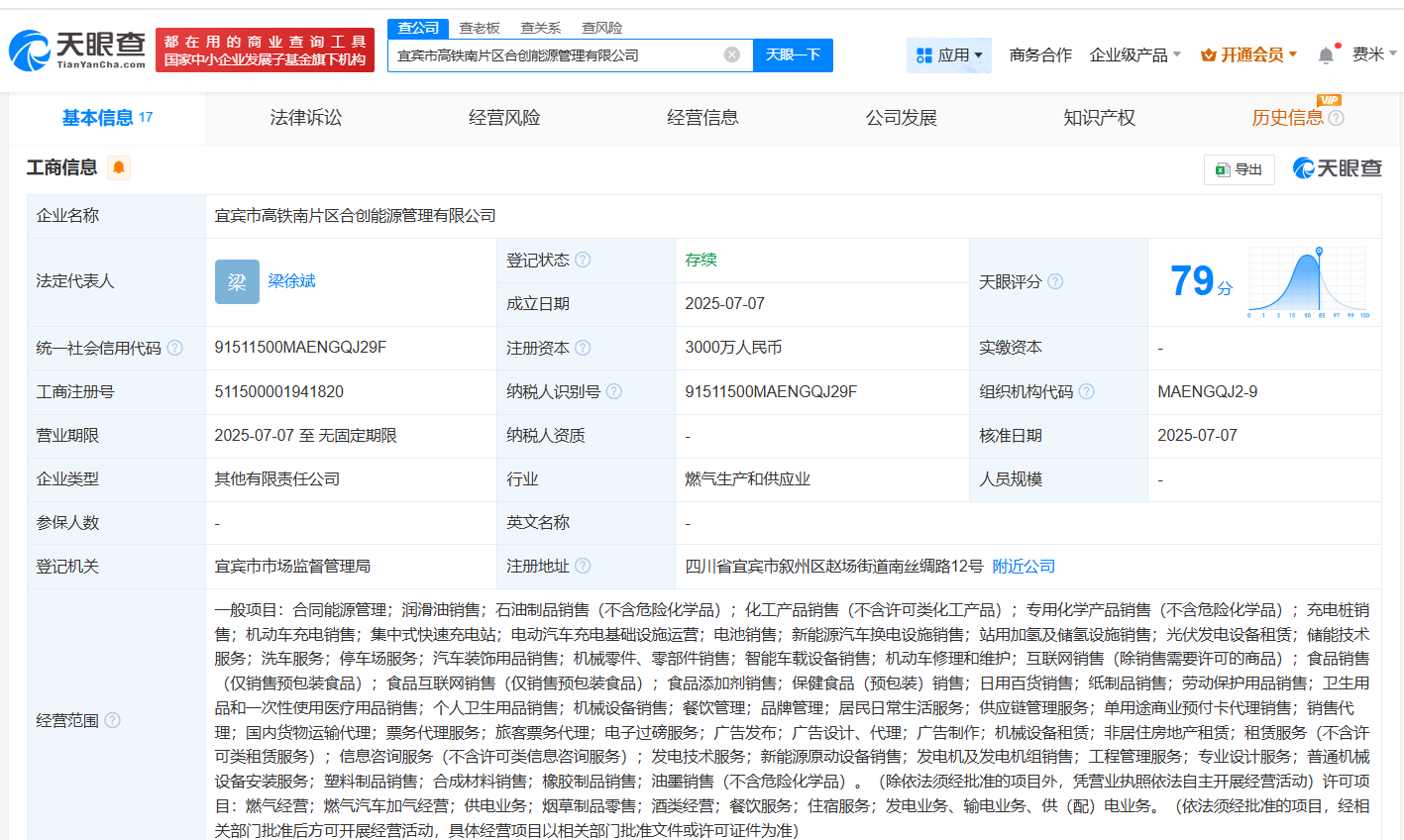Image resolution: width=1404 pixels, height=840 pixels.
Task: Click the 天眼一下 search button
Action: click(x=793, y=54)
